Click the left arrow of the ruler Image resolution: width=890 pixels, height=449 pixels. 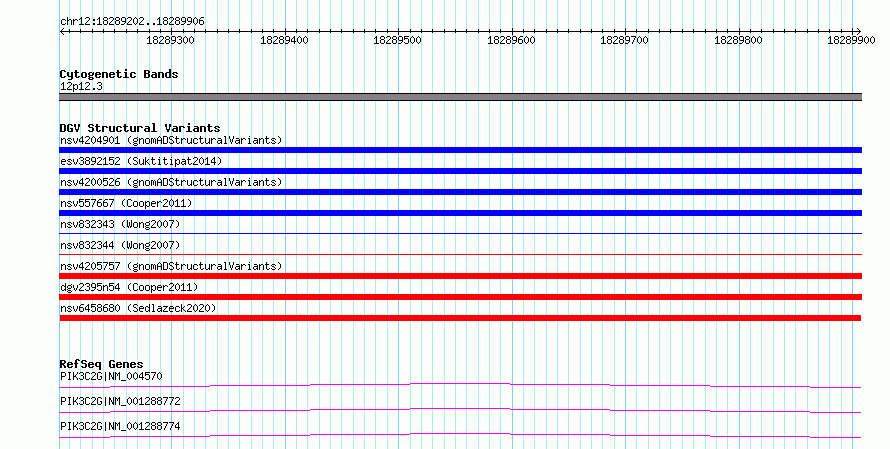(63, 32)
